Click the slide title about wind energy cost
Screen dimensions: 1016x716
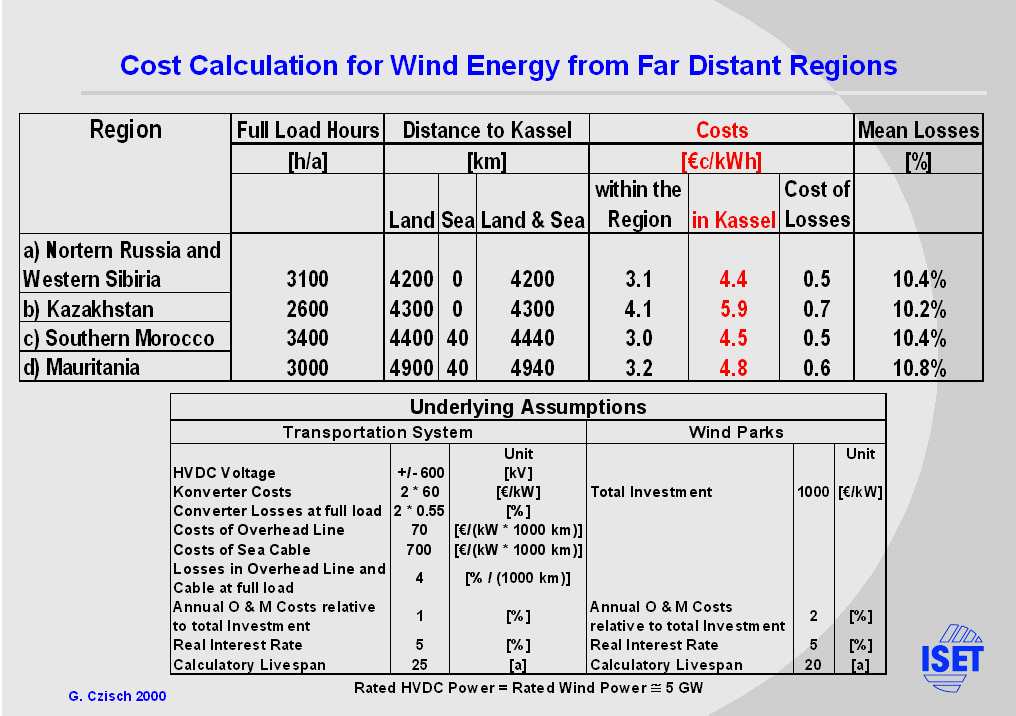pos(508,66)
